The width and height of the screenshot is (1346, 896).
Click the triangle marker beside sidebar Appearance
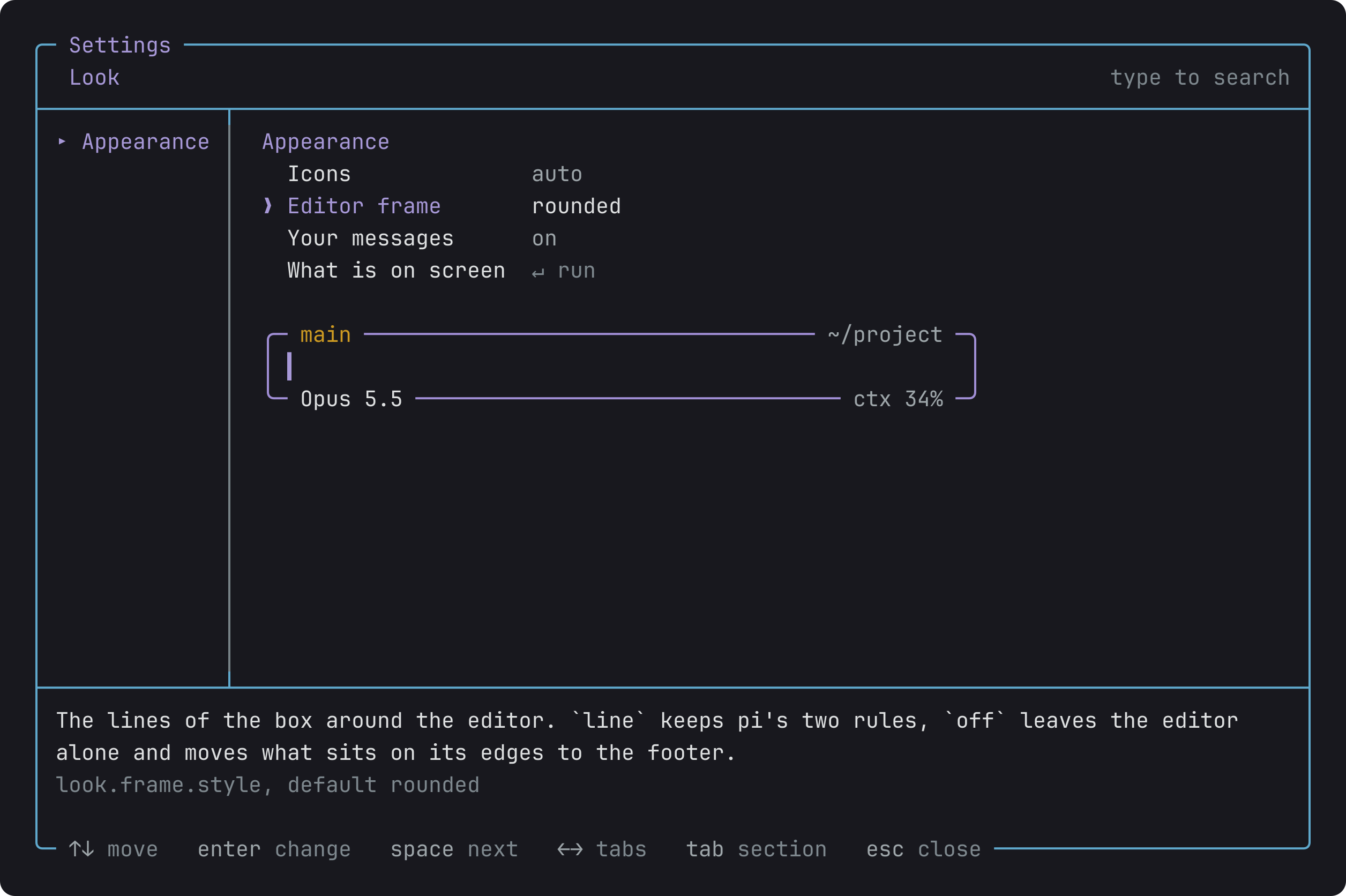coord(62,141)
